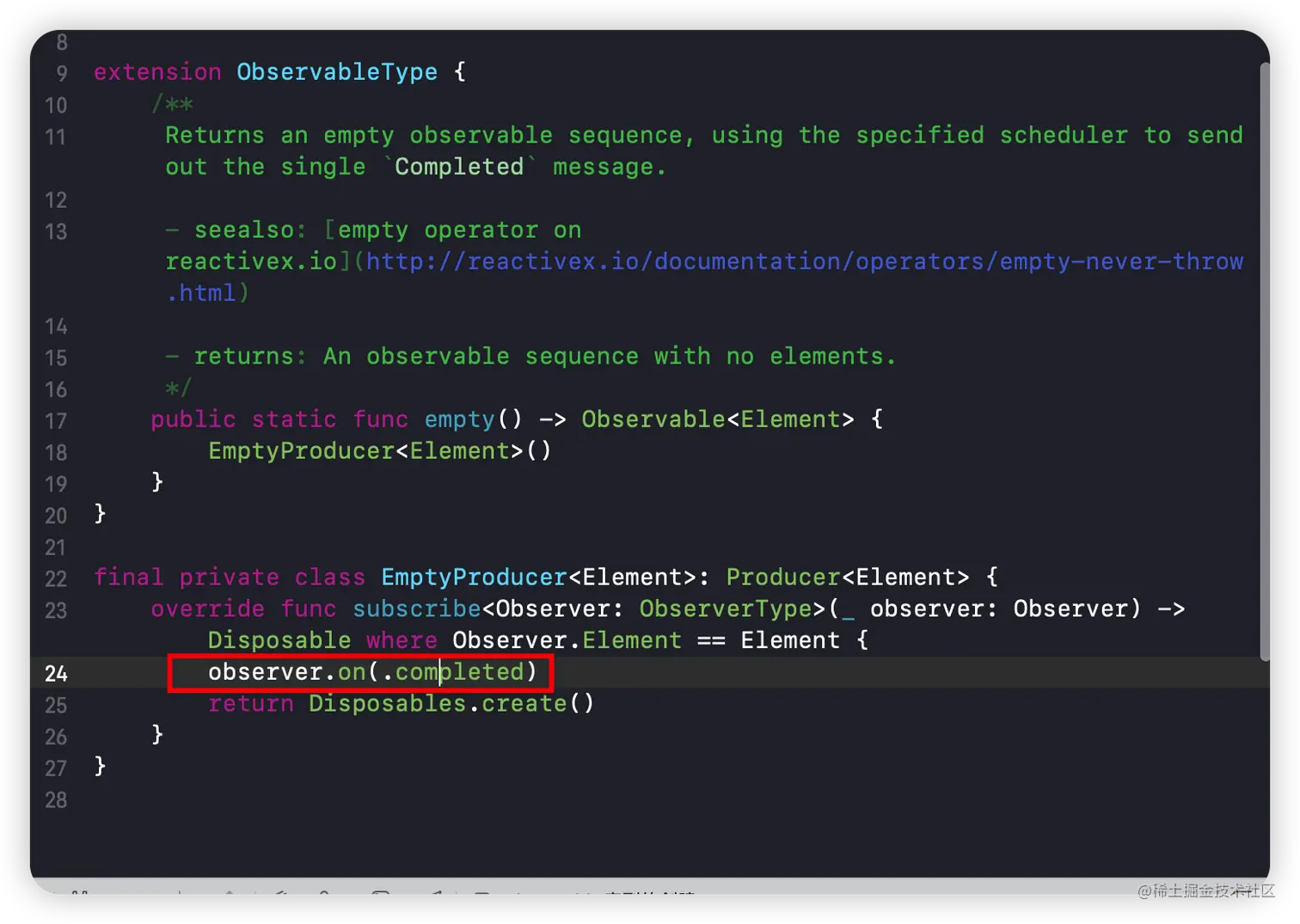Viewport: 1300px width, 924px height.
Task: Click the "private" keyword on line 22
Action: [229, 578]
